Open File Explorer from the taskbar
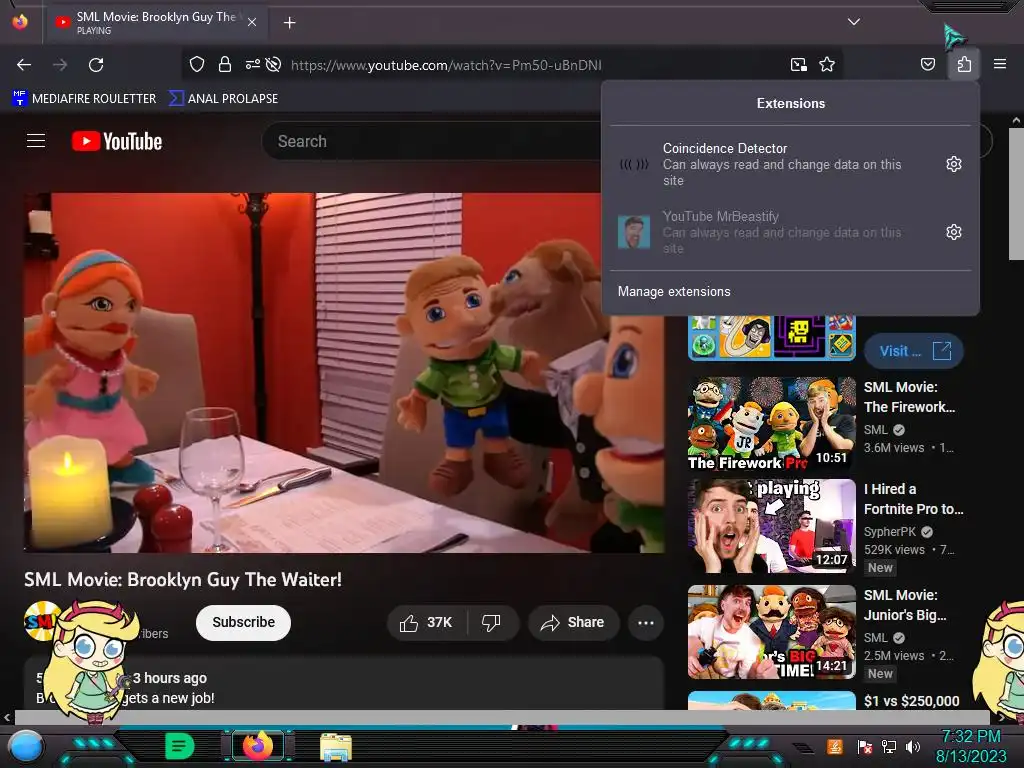 (x=336, y=746)
